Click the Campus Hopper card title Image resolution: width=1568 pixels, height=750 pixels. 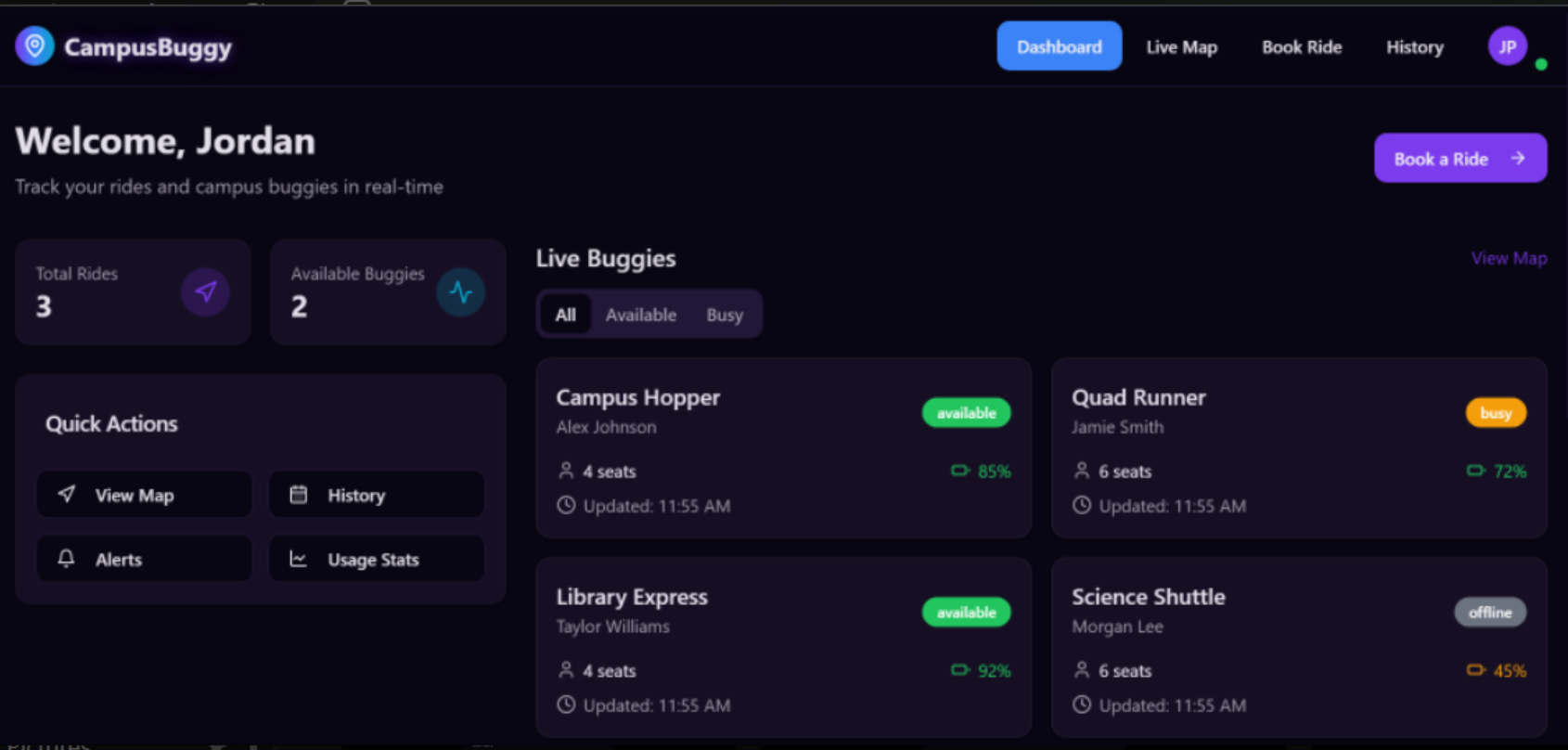click(638, 397)
